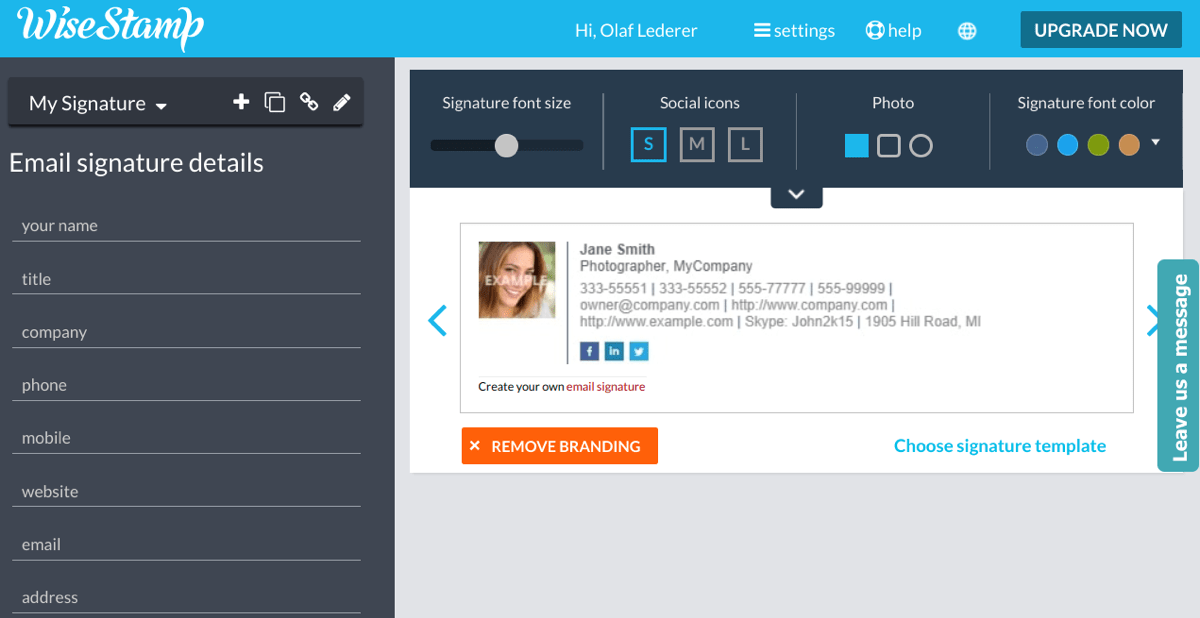
Task: Add a new signature with plus icon
Action: (241, 102)
